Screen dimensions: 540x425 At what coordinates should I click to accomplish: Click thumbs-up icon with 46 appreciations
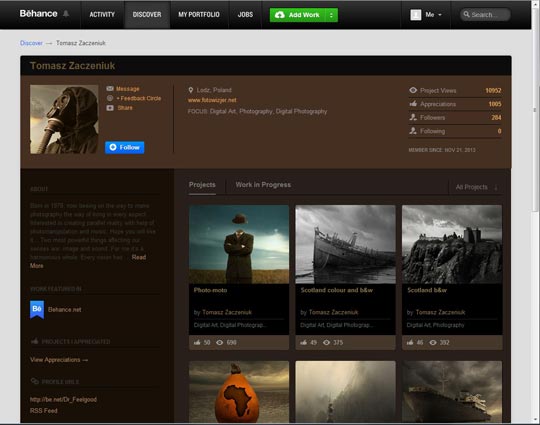410,342
